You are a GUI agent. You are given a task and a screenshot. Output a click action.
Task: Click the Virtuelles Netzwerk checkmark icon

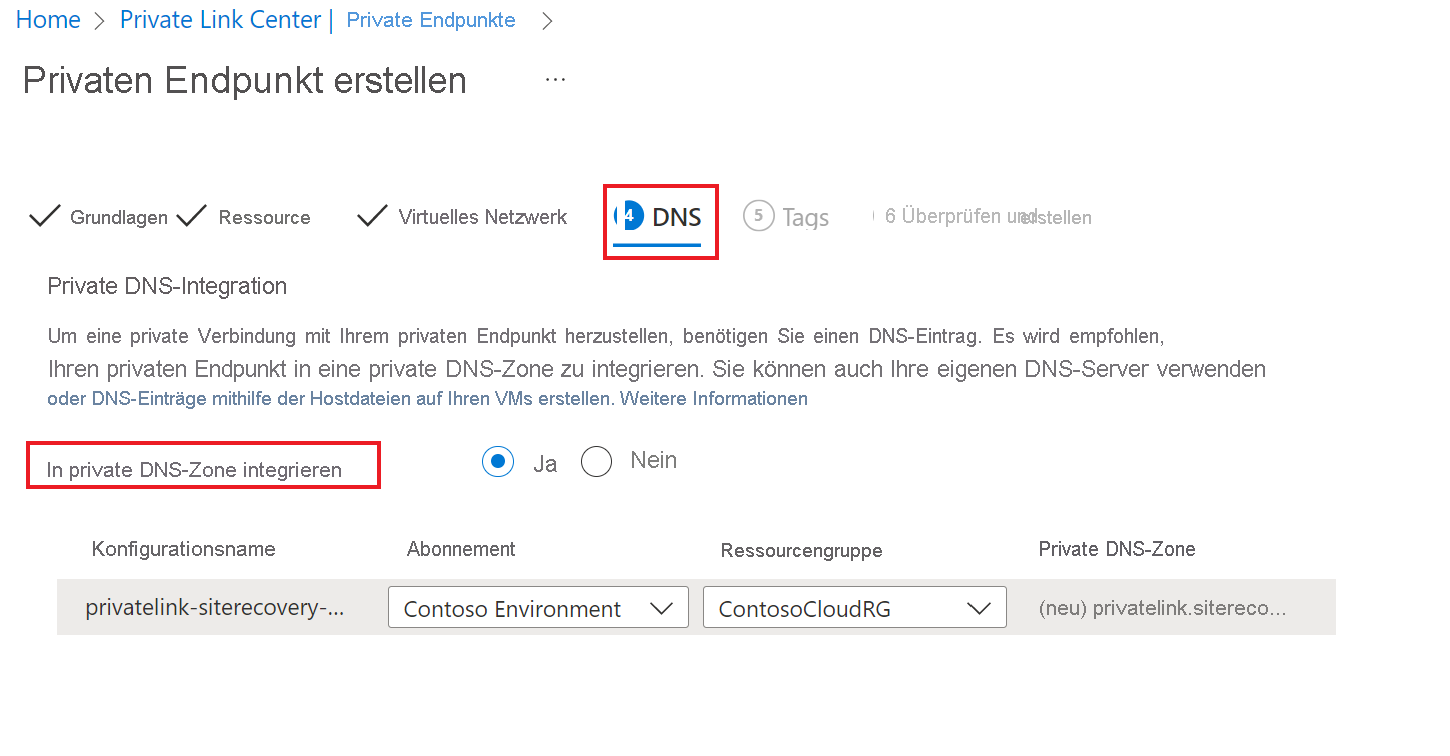tap(372, 216)
